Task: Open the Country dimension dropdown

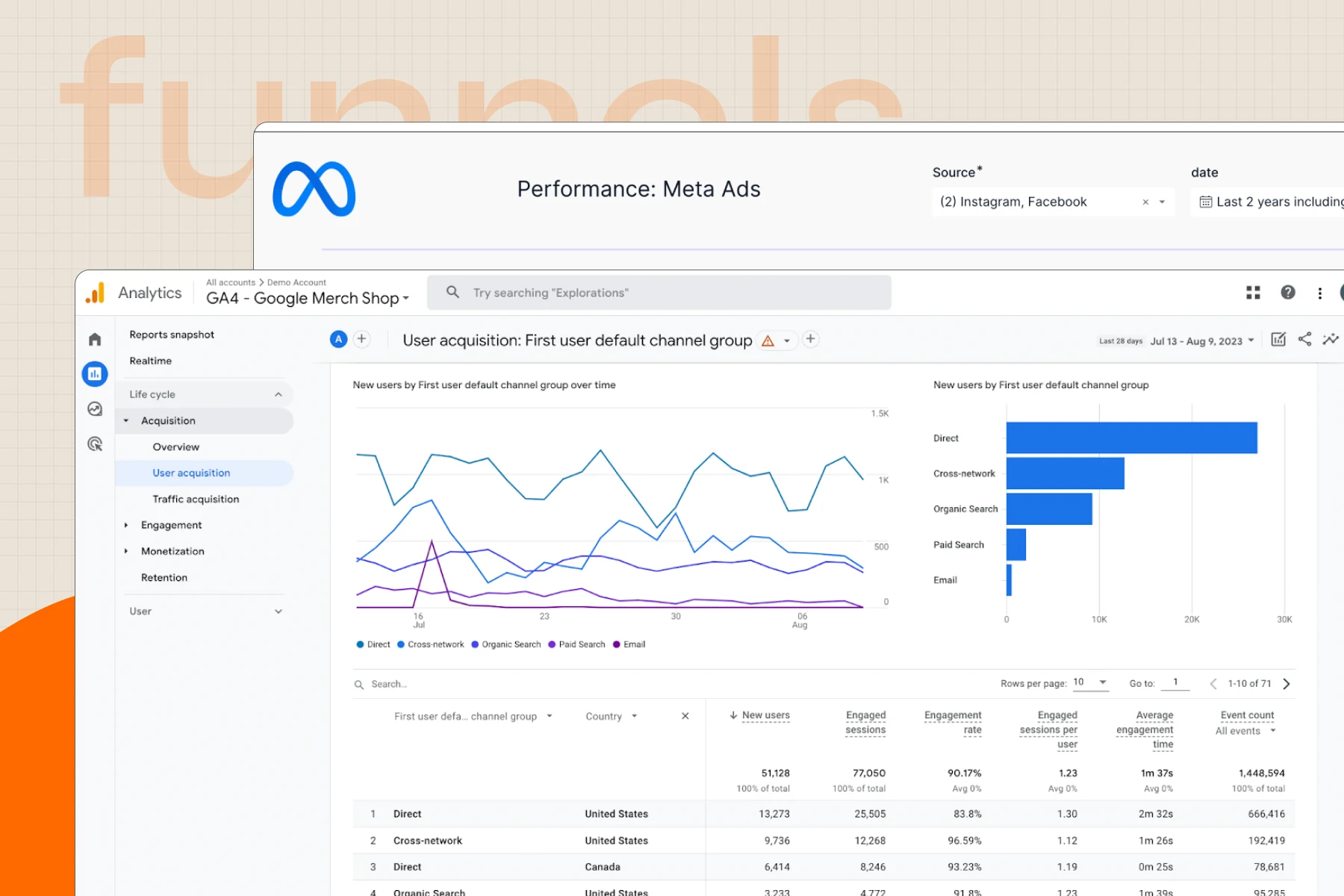Action: click(612, 717)
